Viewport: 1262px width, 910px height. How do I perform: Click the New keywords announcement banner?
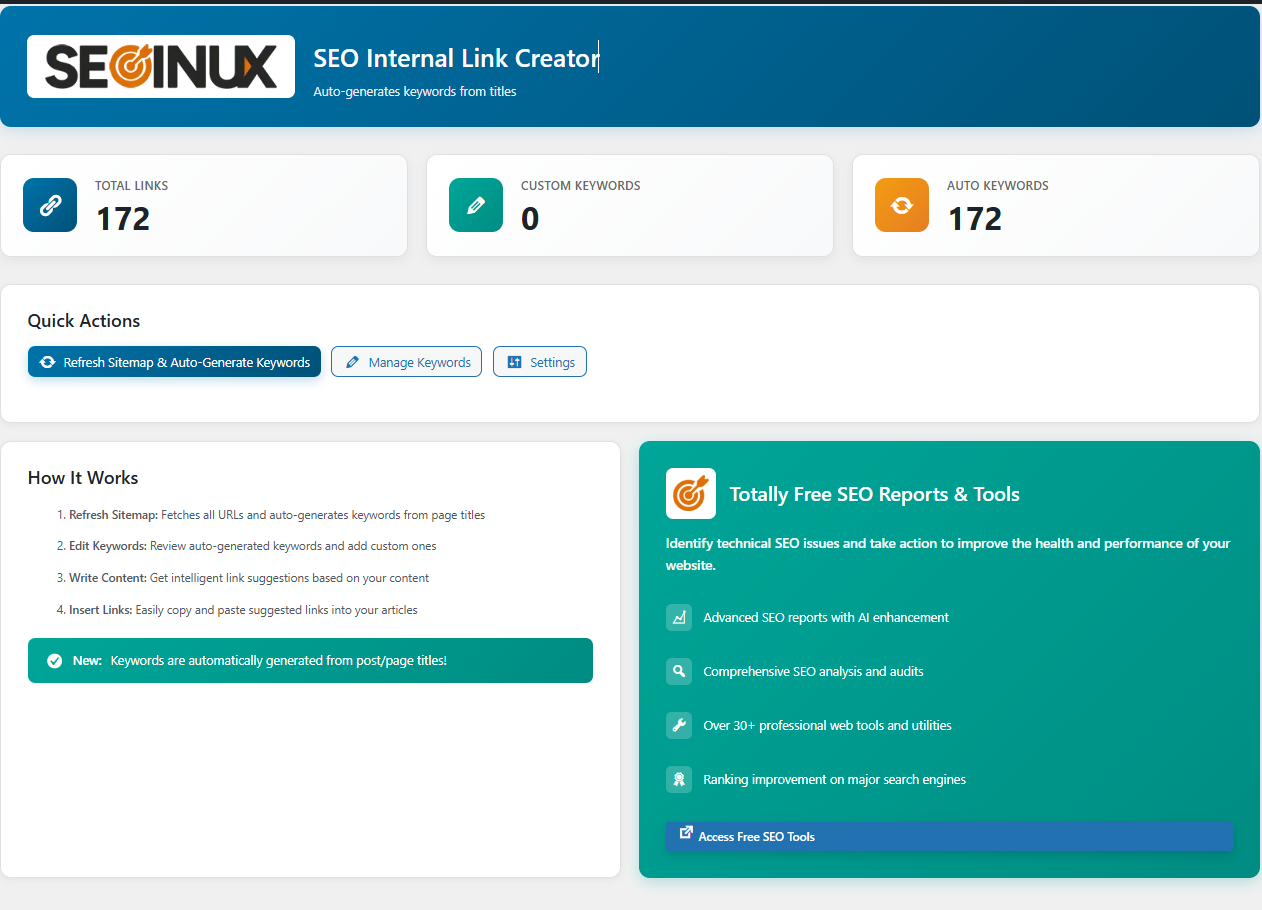click(x=310, y=660)
